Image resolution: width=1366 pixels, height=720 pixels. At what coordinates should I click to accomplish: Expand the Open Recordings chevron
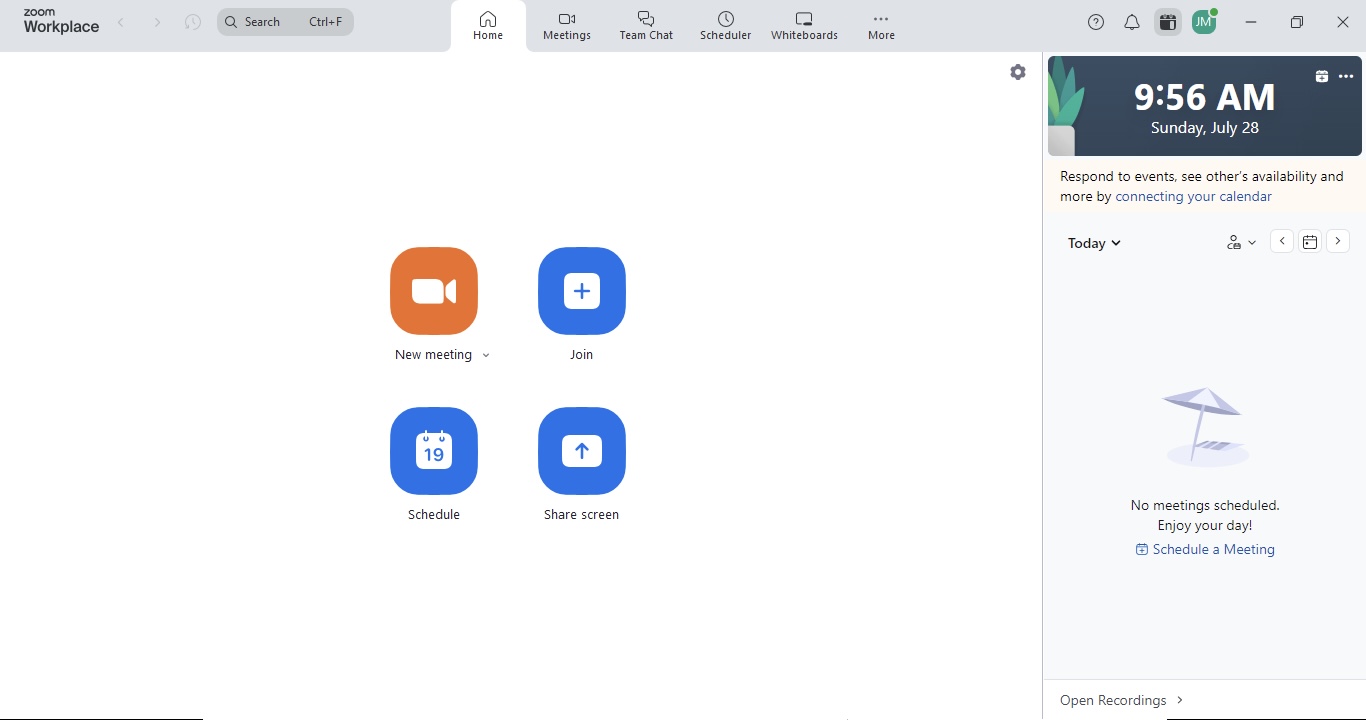coord(1181,700)
